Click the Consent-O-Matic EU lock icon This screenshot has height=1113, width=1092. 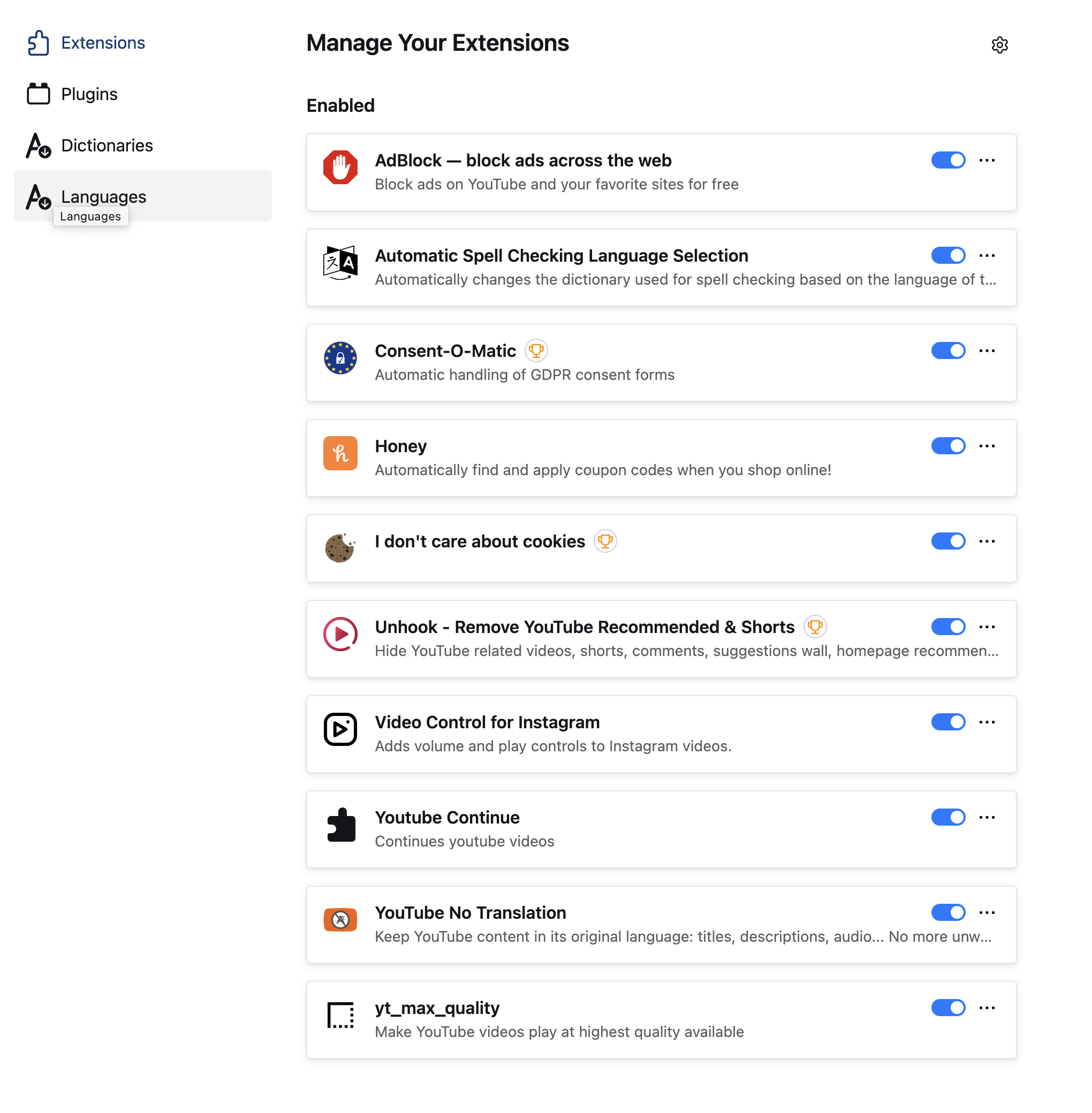[x=340, y=358]
